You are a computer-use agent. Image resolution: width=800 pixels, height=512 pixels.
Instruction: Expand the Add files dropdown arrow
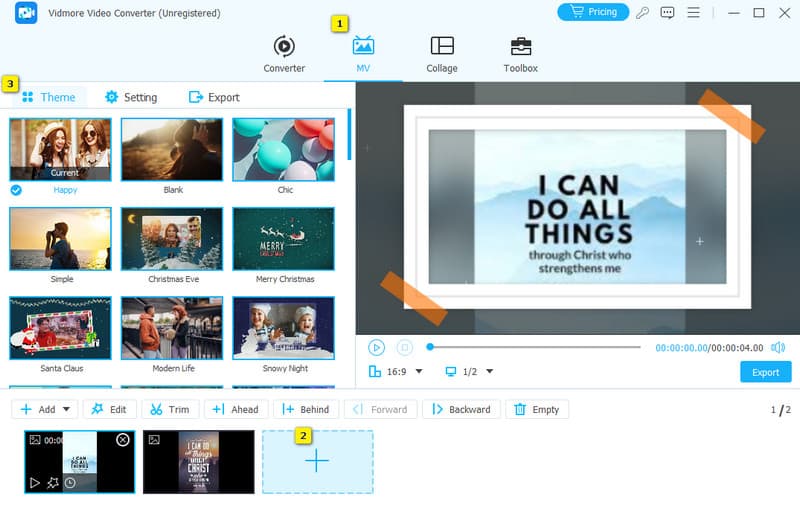[67, 409]
